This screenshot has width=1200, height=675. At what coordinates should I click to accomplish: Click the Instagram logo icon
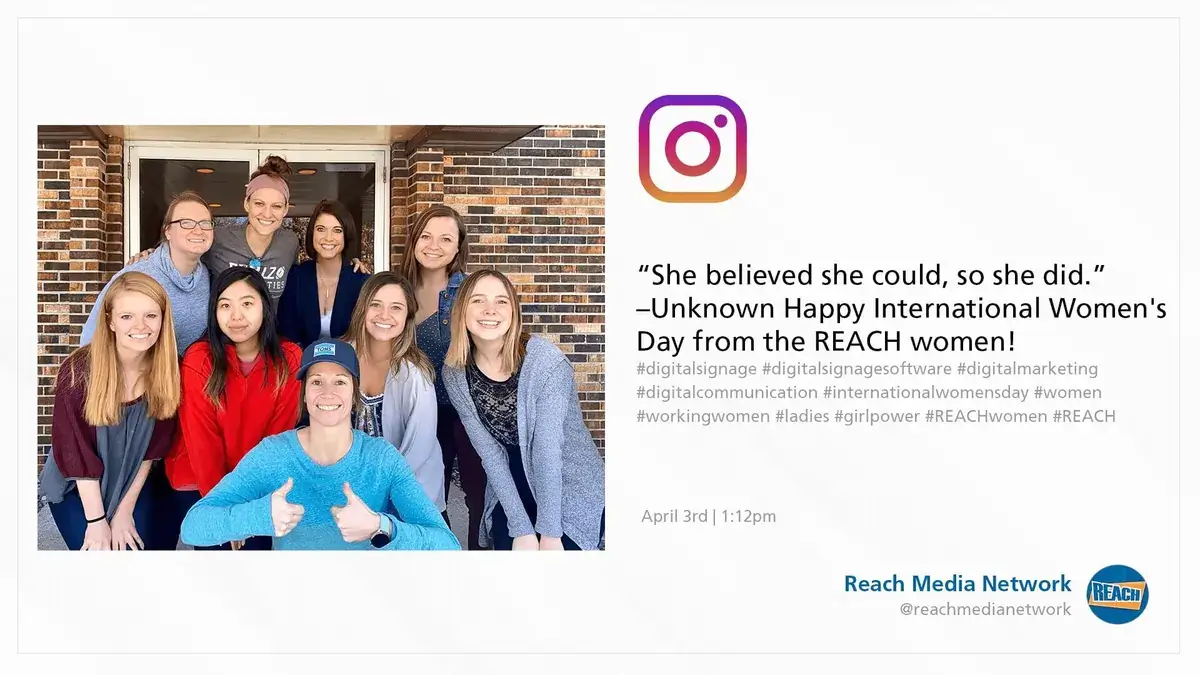(x=692, y=148)
